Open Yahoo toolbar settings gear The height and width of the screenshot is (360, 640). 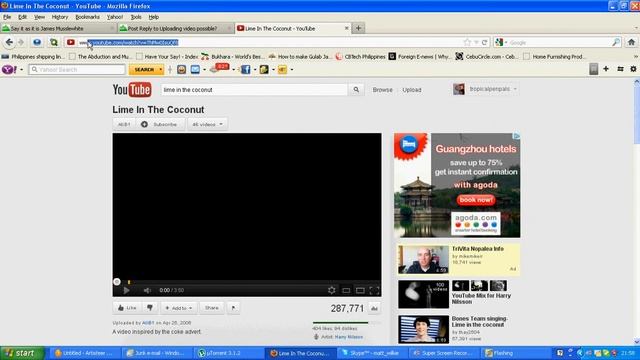pyautogui.click(x=633, y=69)
